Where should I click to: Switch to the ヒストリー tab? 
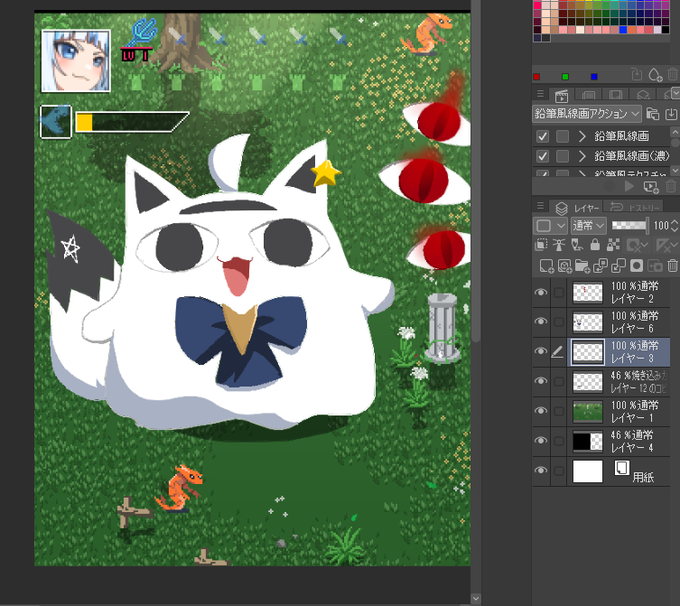(x=634, y=208)
